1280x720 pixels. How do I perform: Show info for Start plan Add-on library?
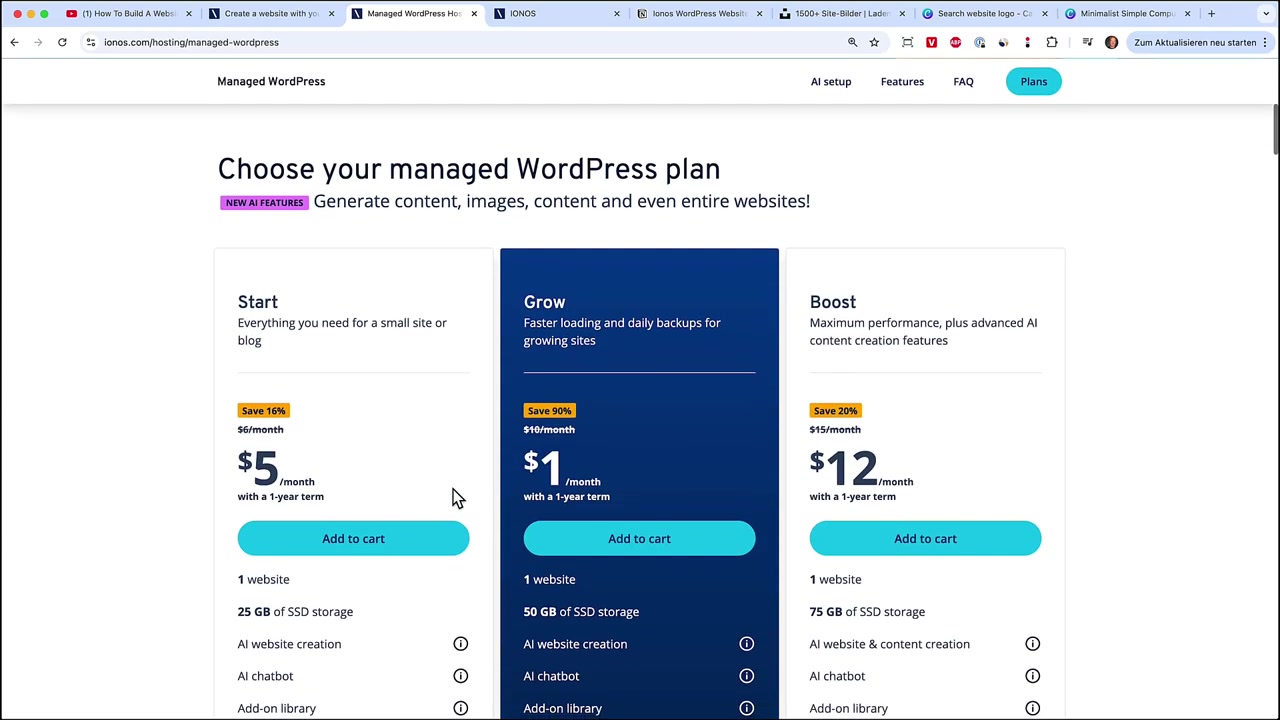[x=460, y=708]
